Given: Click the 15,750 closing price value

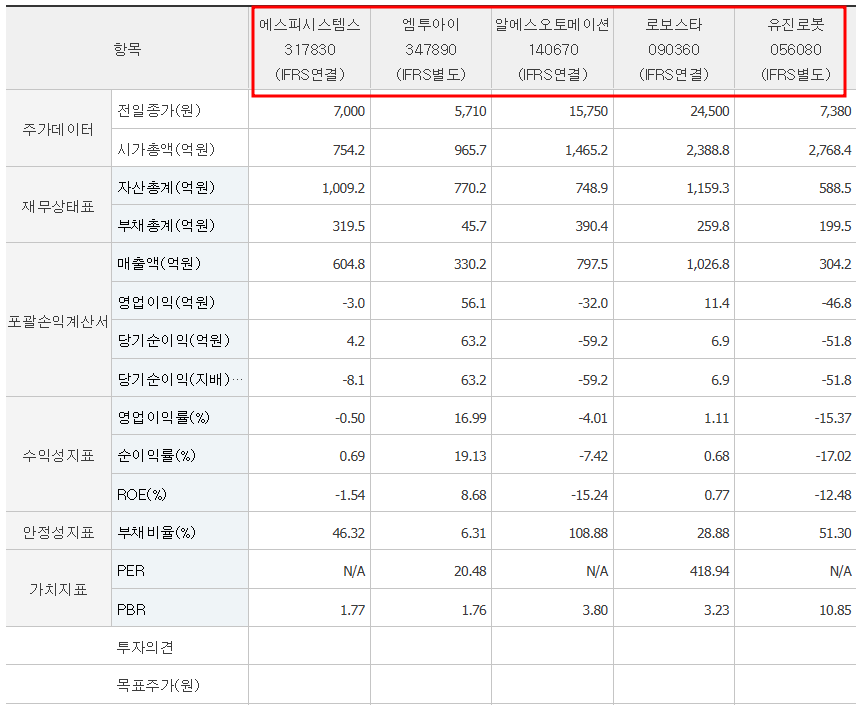Looking at the screenshot, I should coord(588,111).
